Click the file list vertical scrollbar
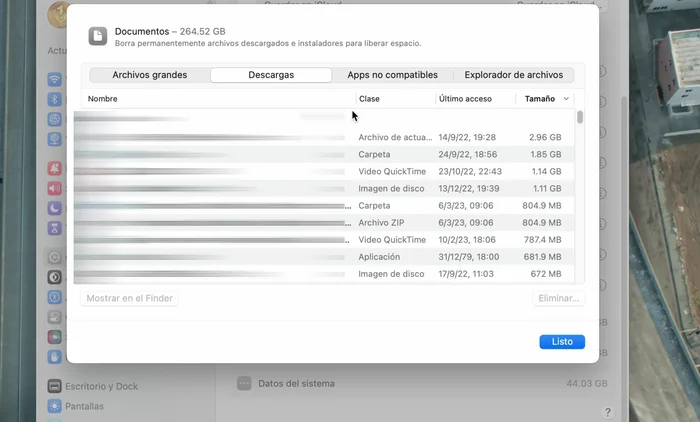The image size is (700, 422). click(579, 117)
